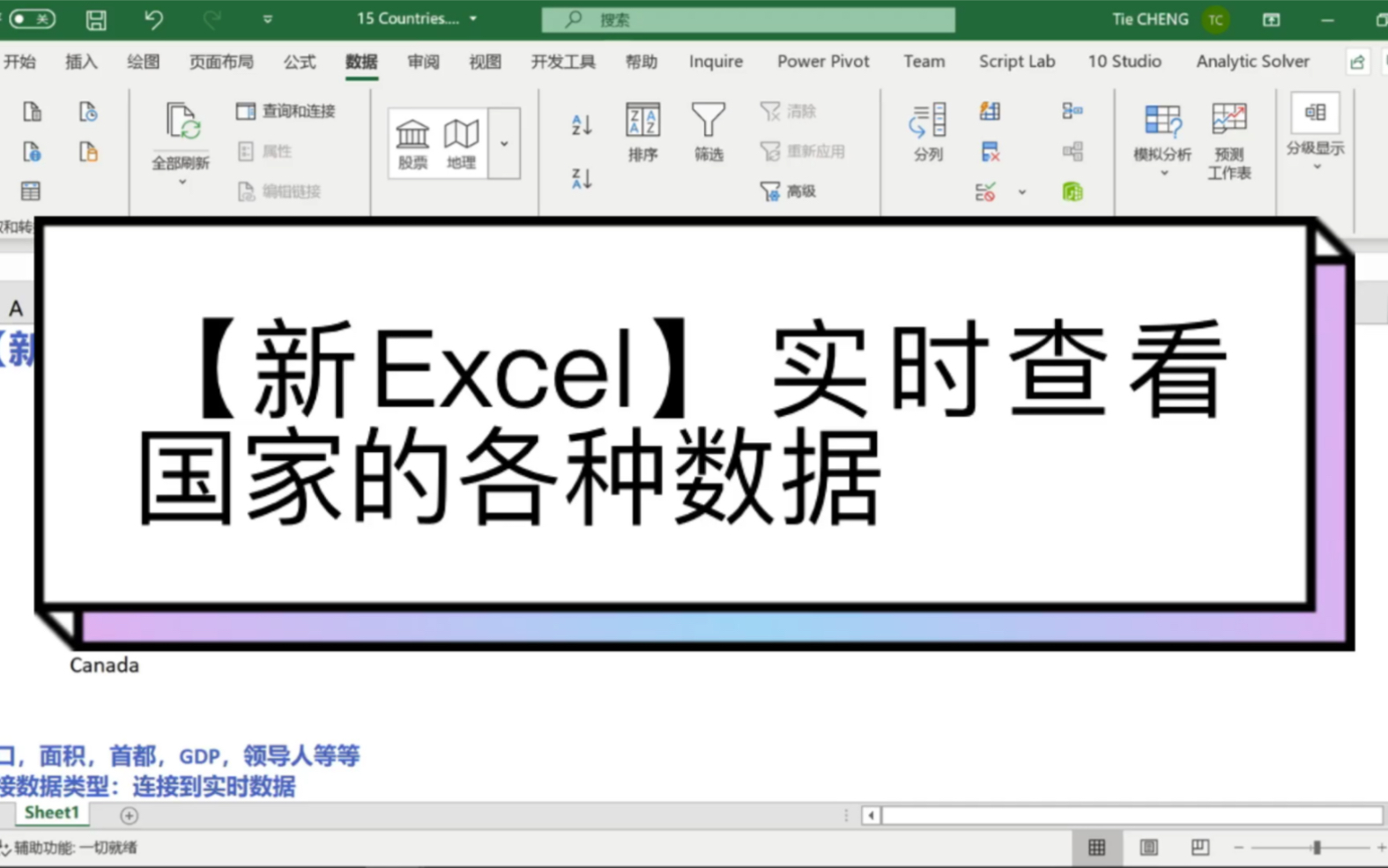Click the Undo arrow icon

(153, 19)
